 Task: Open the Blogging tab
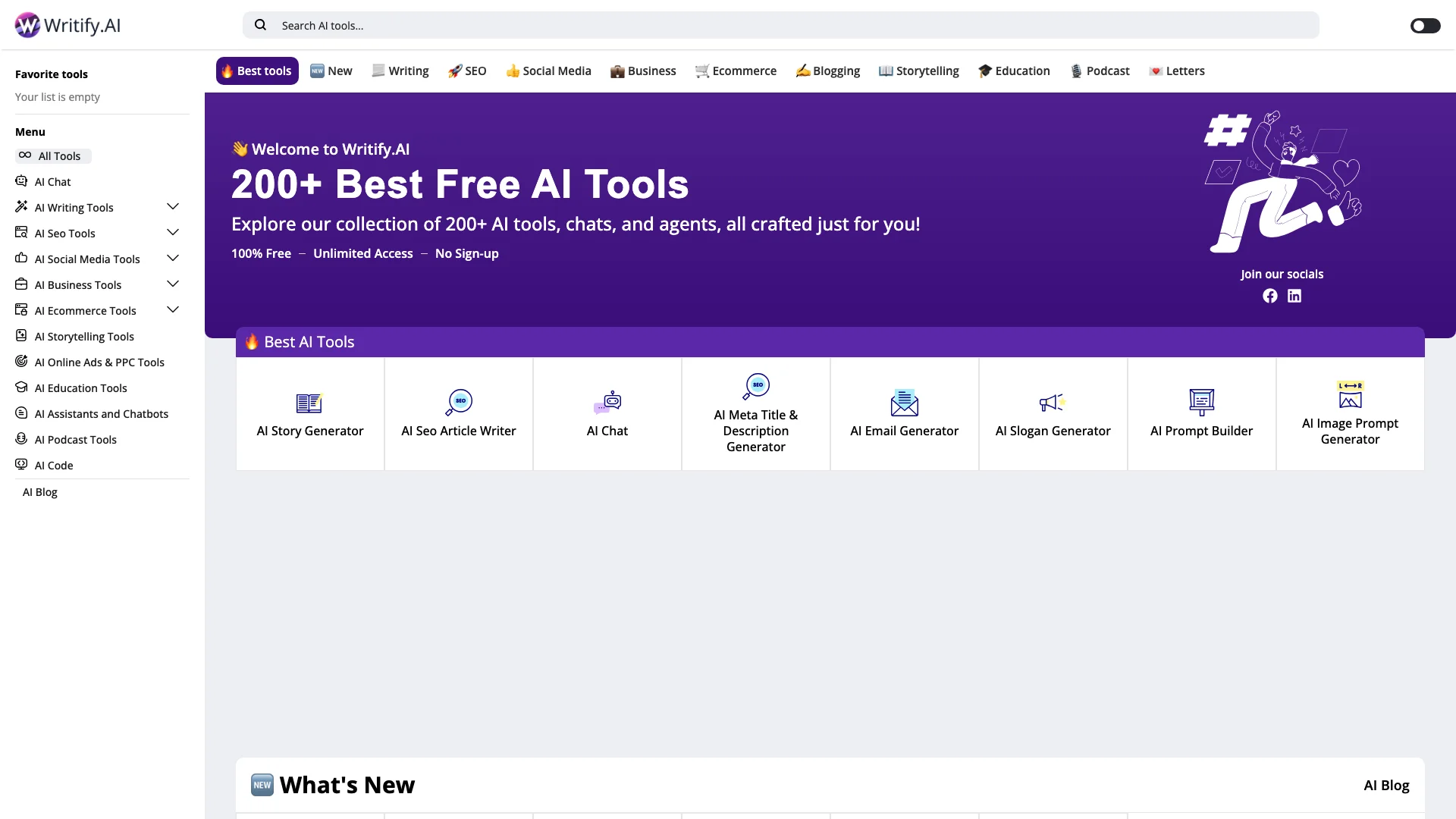pos(827,71)
